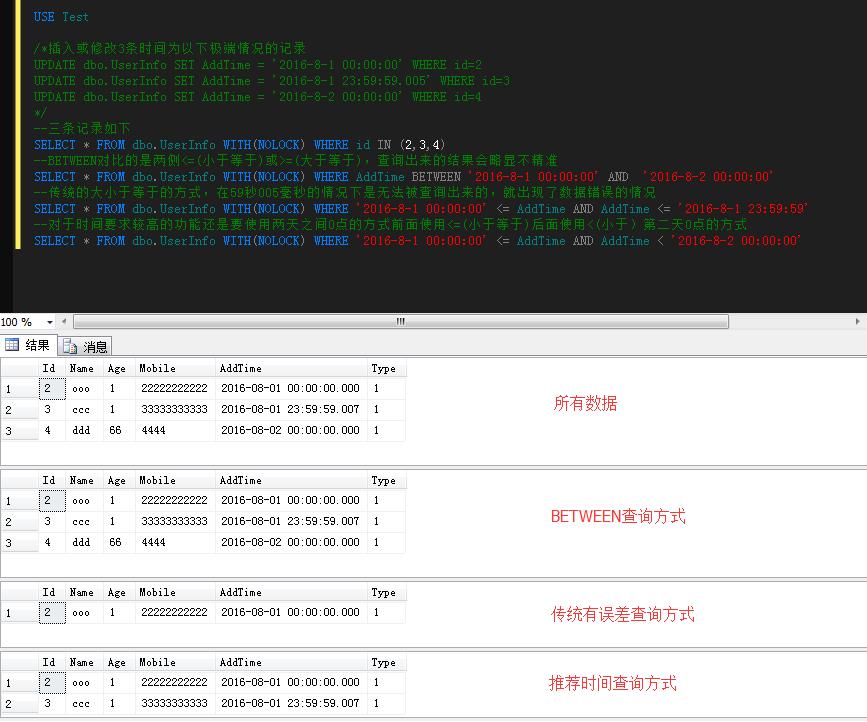
Task: Click the editor scrollbar right arrow
Action: pyautogui.click(x=858, y=321)
